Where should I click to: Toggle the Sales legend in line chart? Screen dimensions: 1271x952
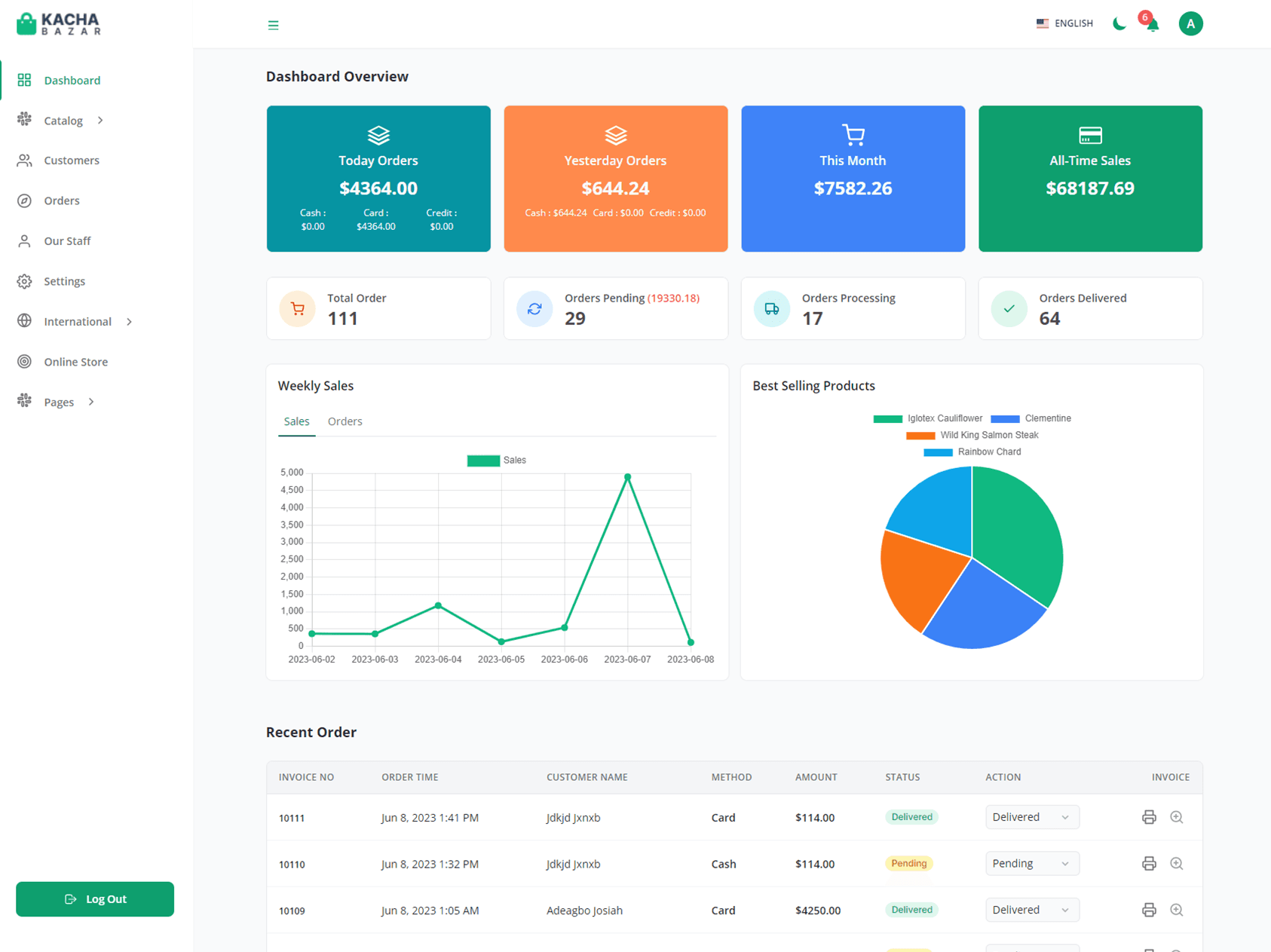(497, 461)
